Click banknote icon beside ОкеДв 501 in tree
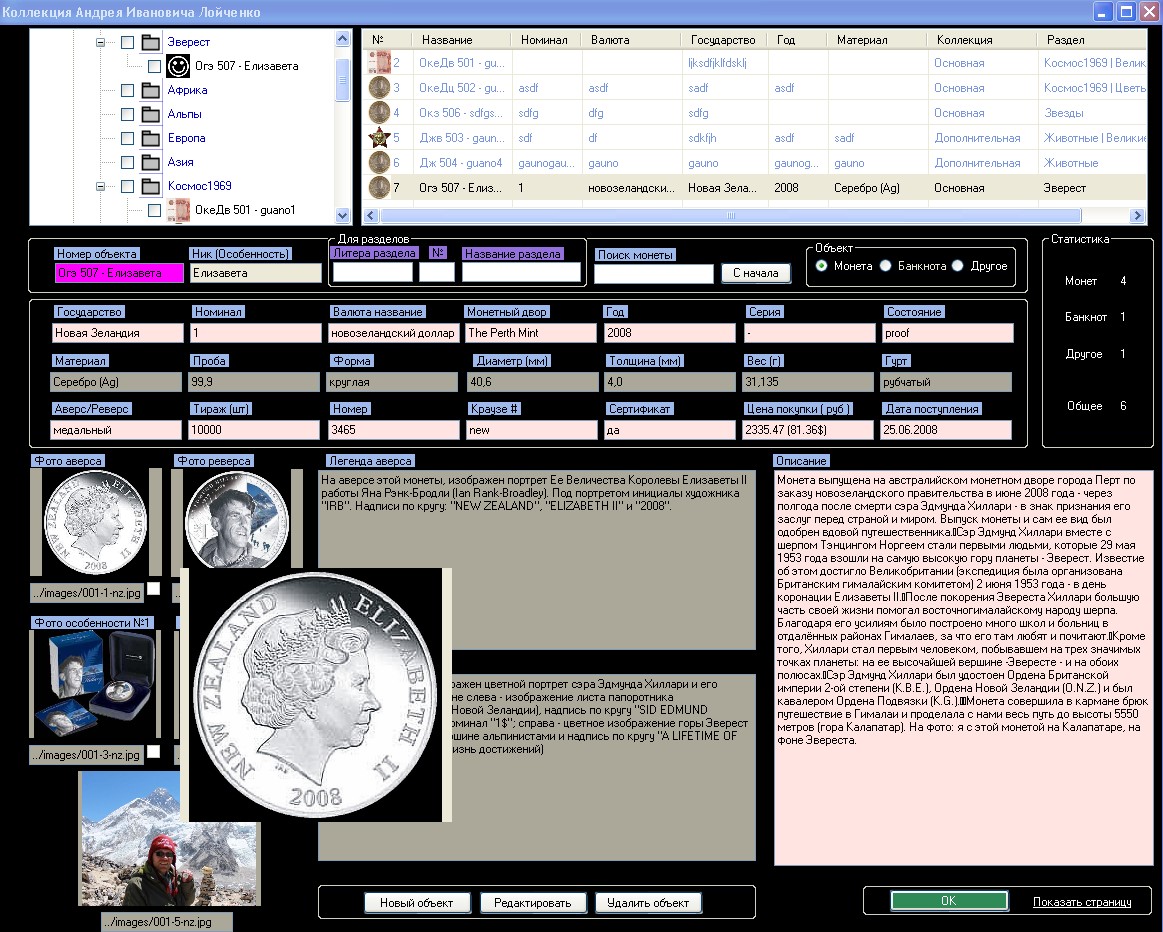 point(178,210)
